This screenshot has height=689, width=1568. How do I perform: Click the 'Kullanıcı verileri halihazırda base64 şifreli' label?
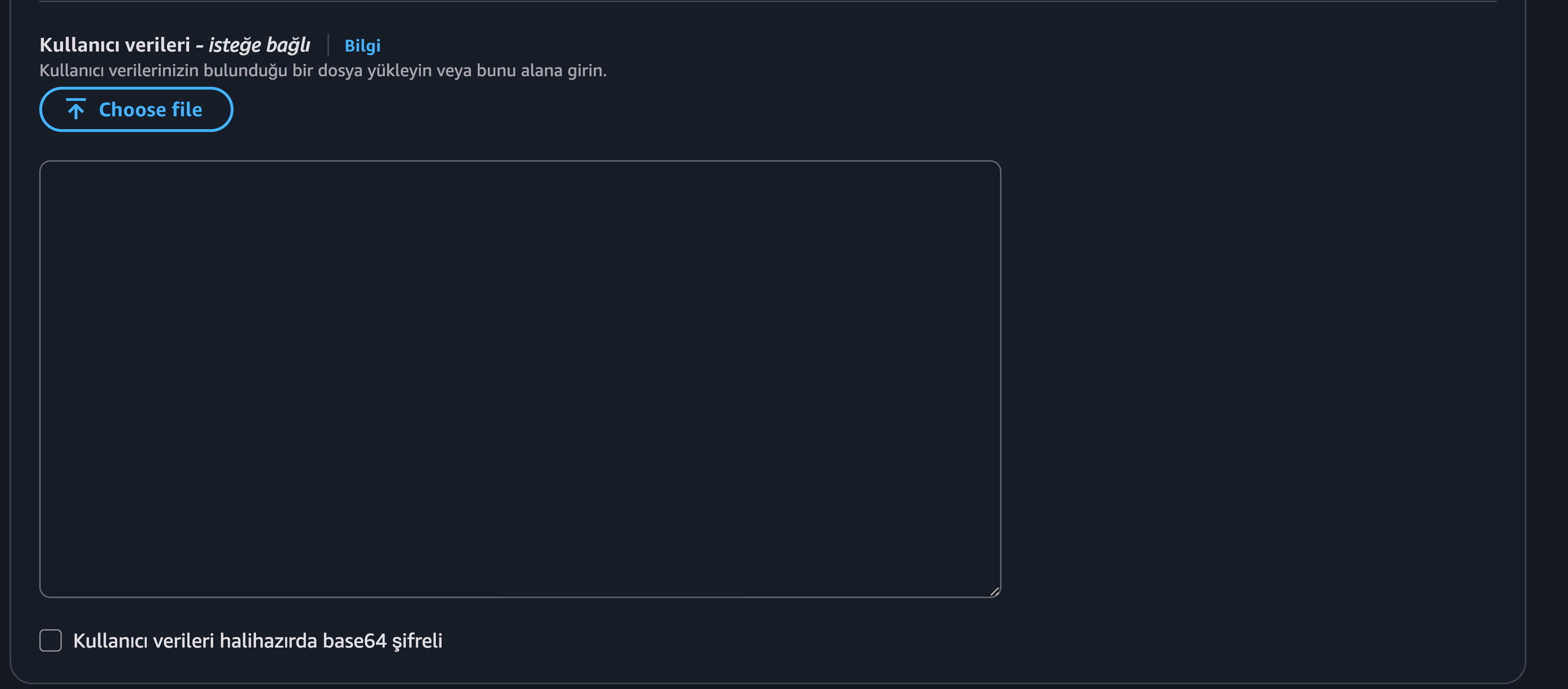(x=257, y=640)
